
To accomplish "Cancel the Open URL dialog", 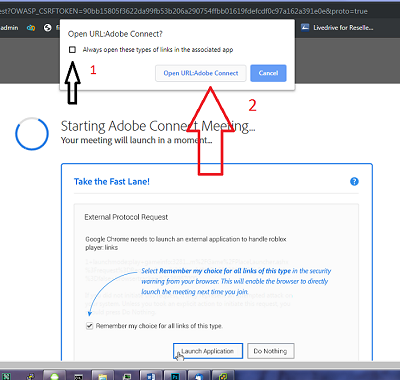I will click(x=268, y=73).
